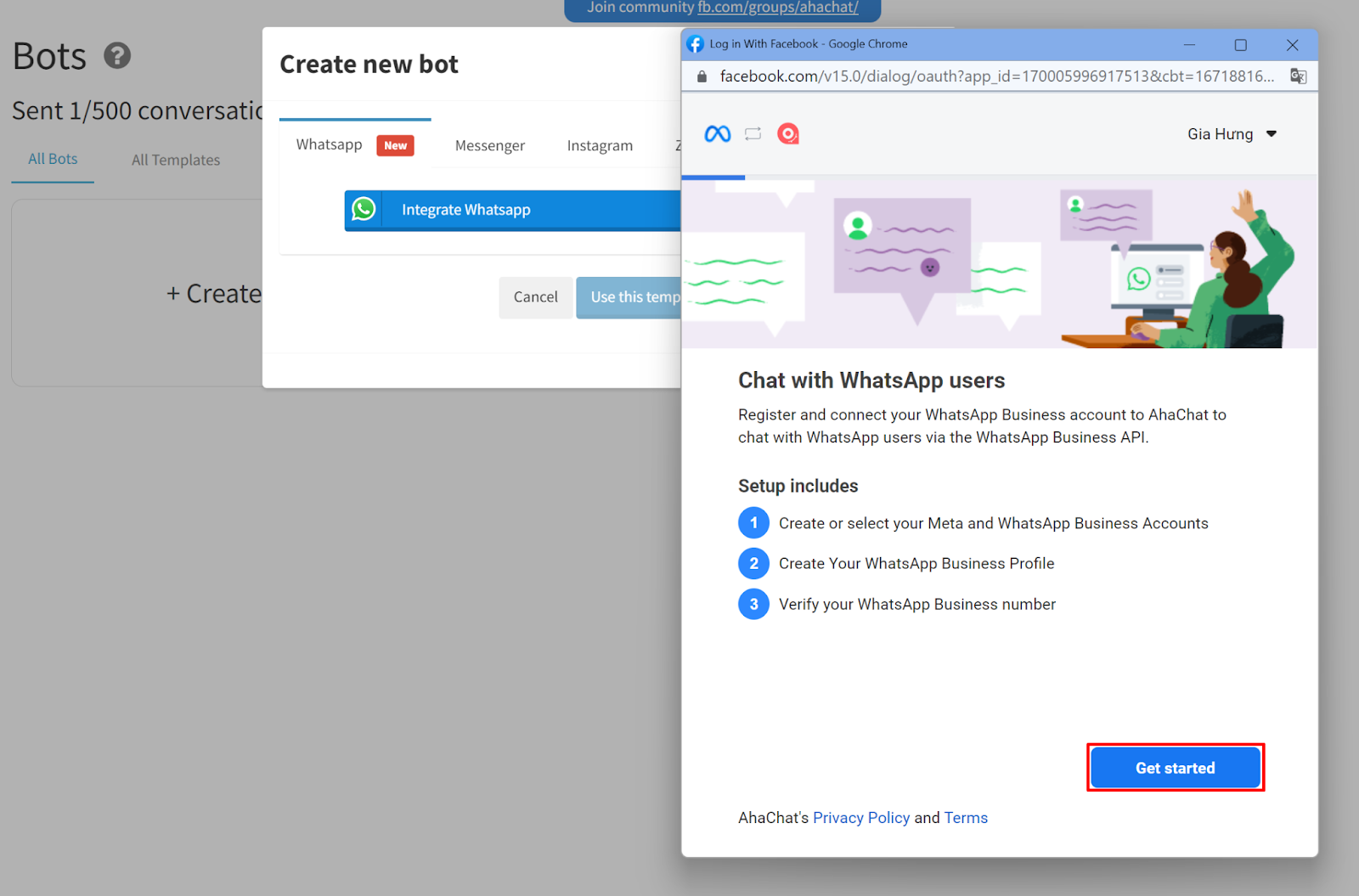Screen dimensions: 1359x896
Task: Click the Meta logo icon in the popup
Action: click(x=718, y=134)
